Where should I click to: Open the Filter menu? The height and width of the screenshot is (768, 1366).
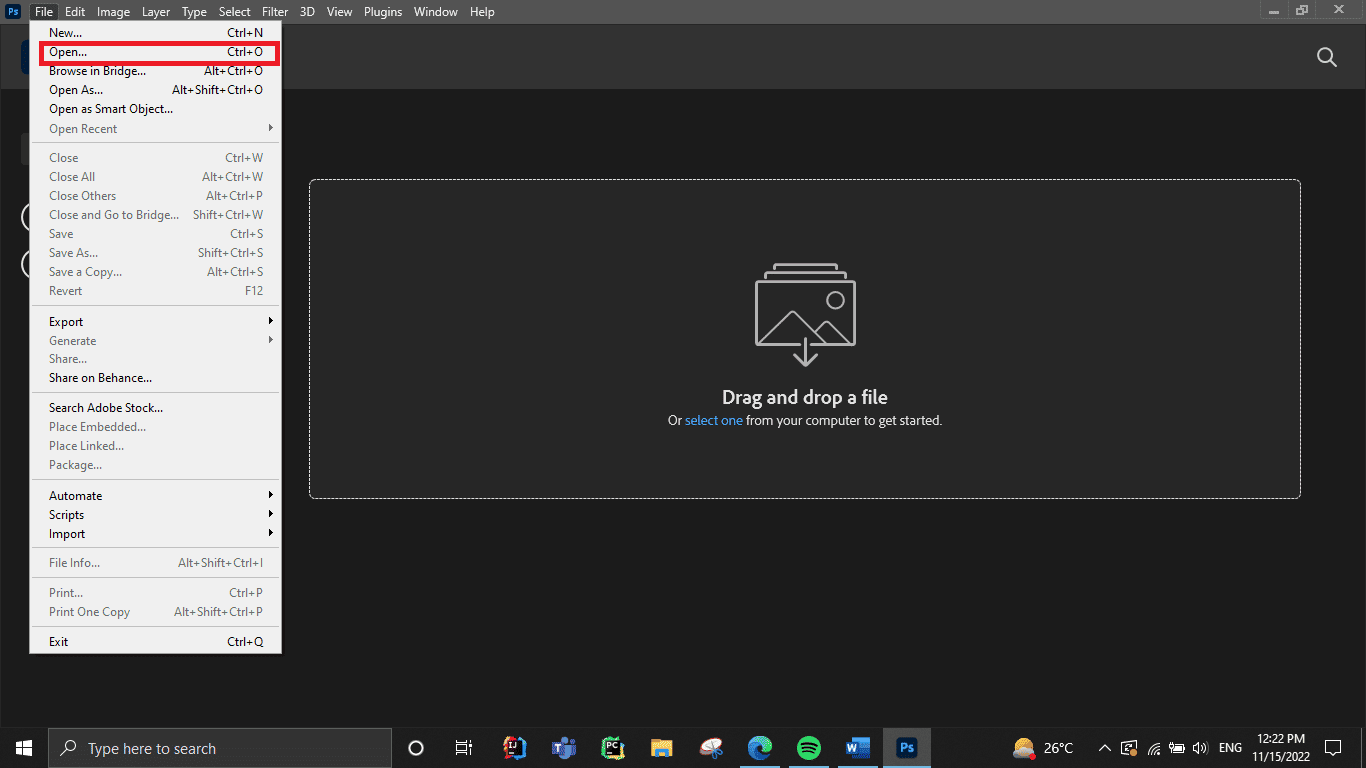[x=274, y=11]
